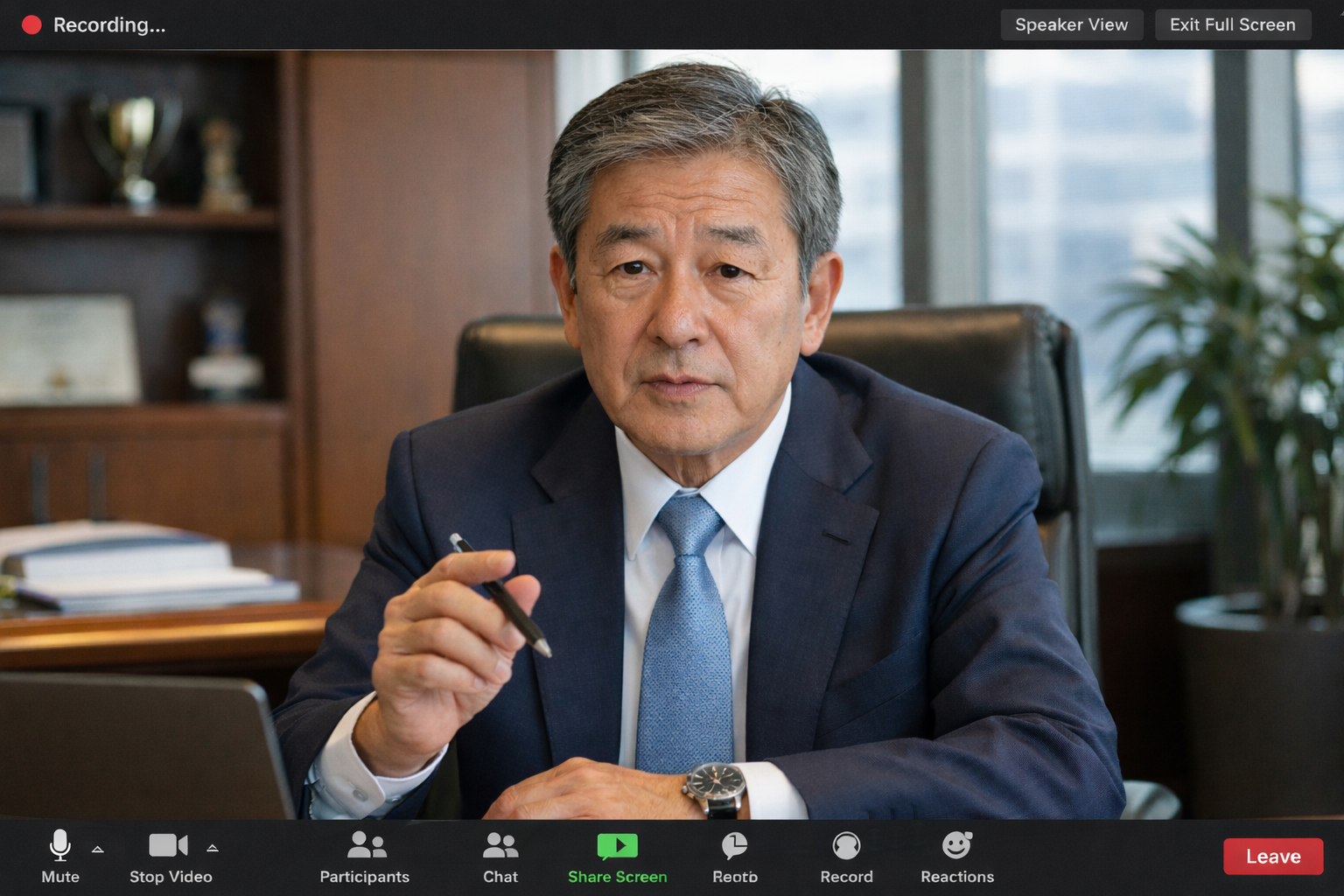Select the Participants text label

(364, 877)
